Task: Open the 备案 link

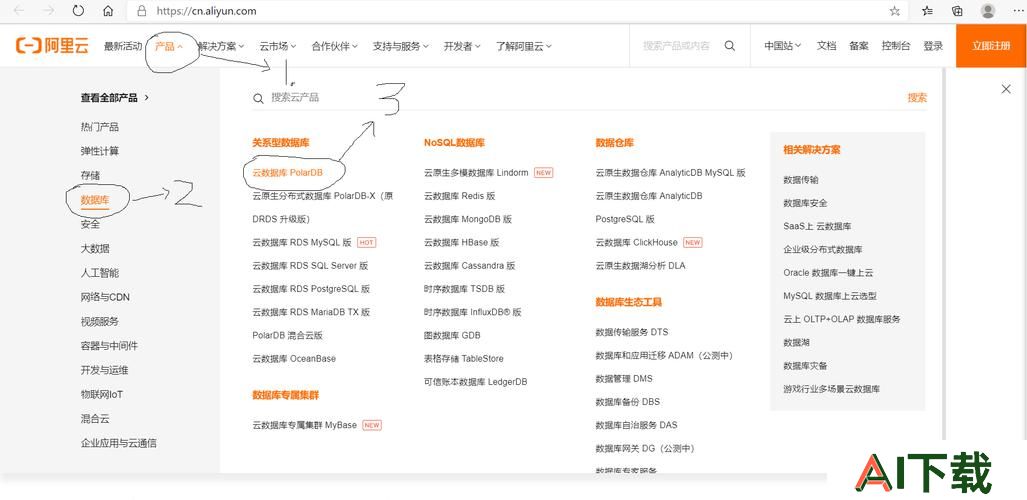Action: [859, 46]
